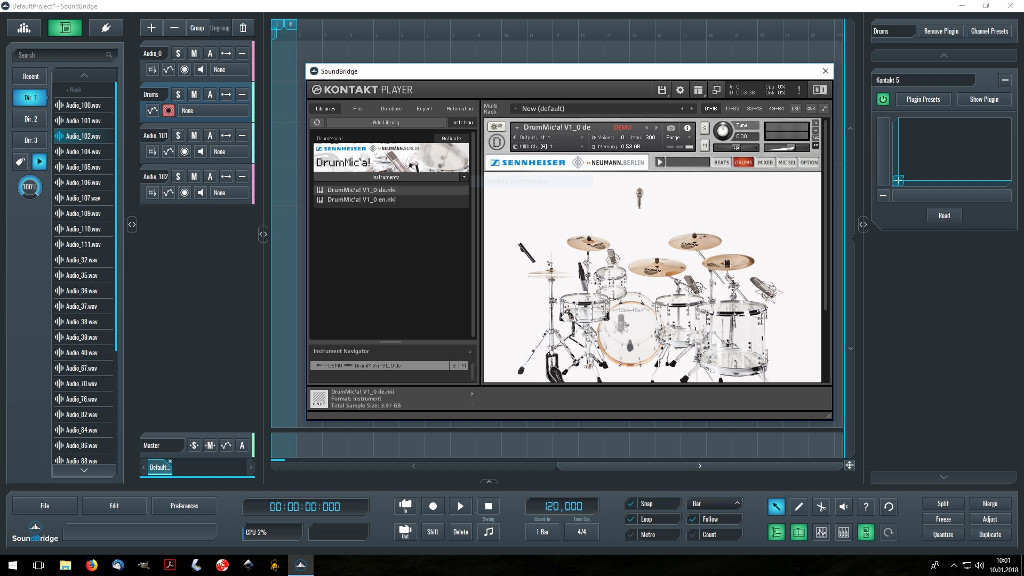This screenshot has height=576, width=1024.
Task: Open the DRUMS page in DrumMic'a
Action: click(743, 162)
